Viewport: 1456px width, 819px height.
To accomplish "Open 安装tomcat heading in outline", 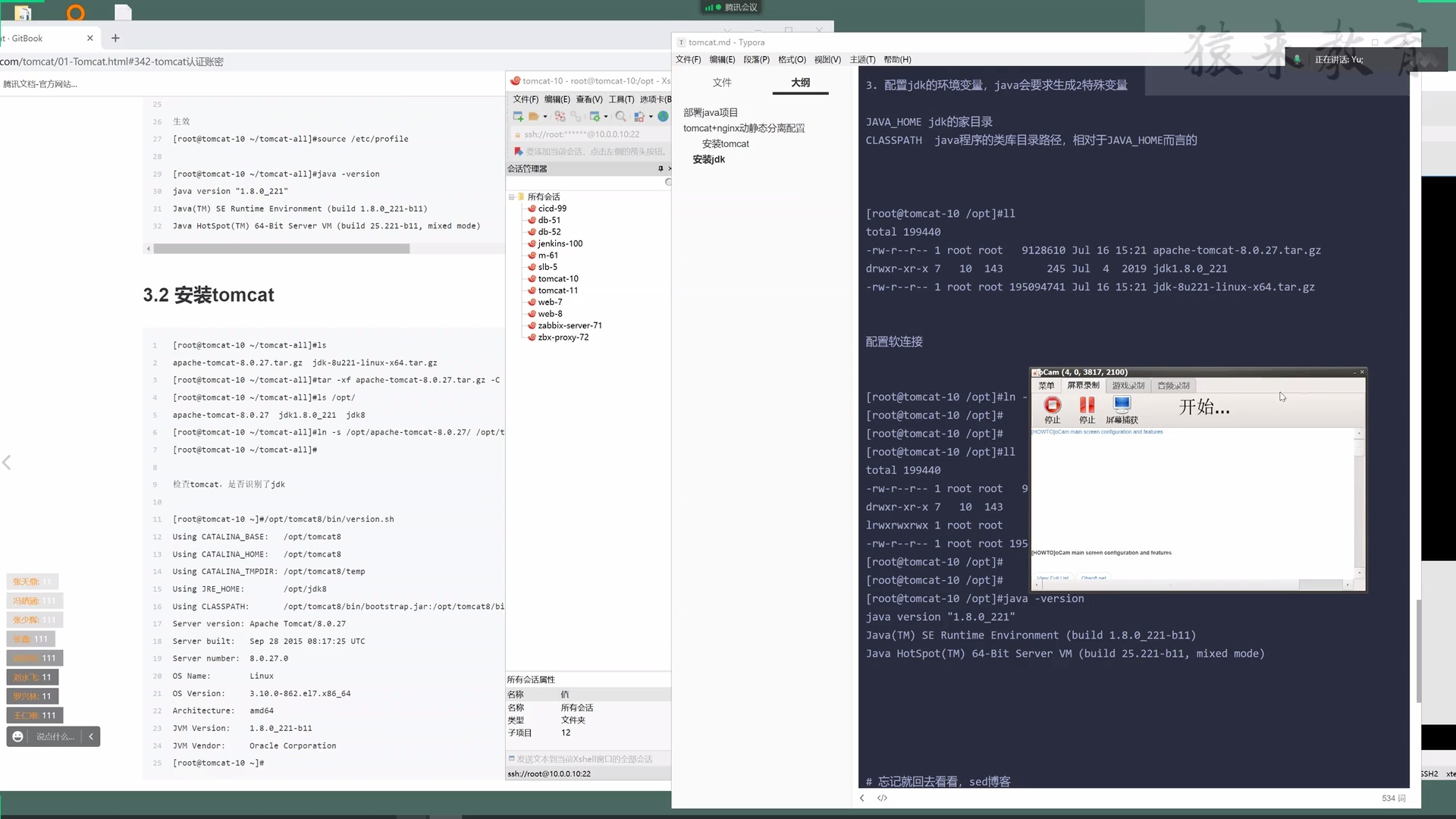I will click(725, 144).
